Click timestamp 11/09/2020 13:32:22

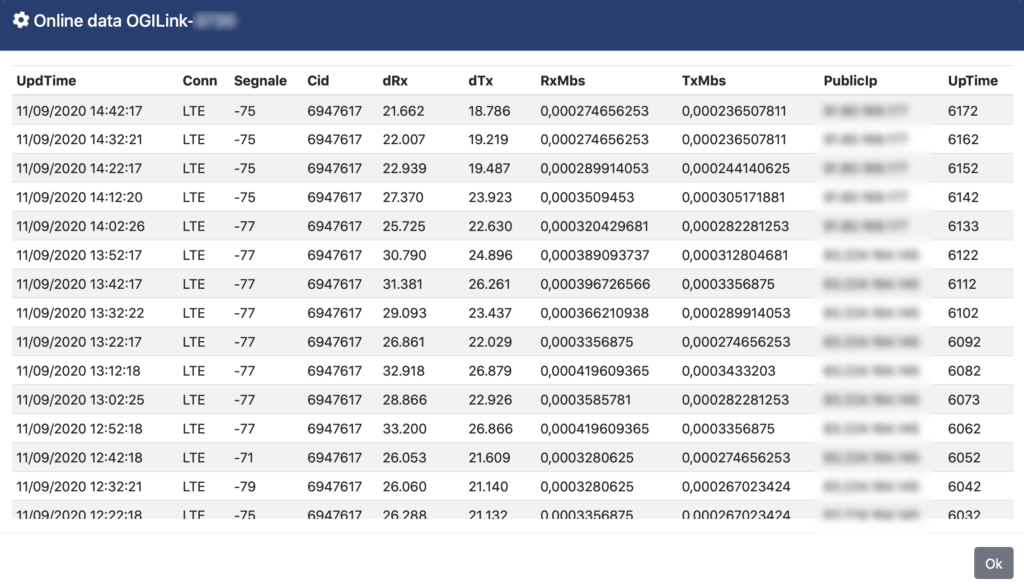pyautogui.click(x=80, y=313)
